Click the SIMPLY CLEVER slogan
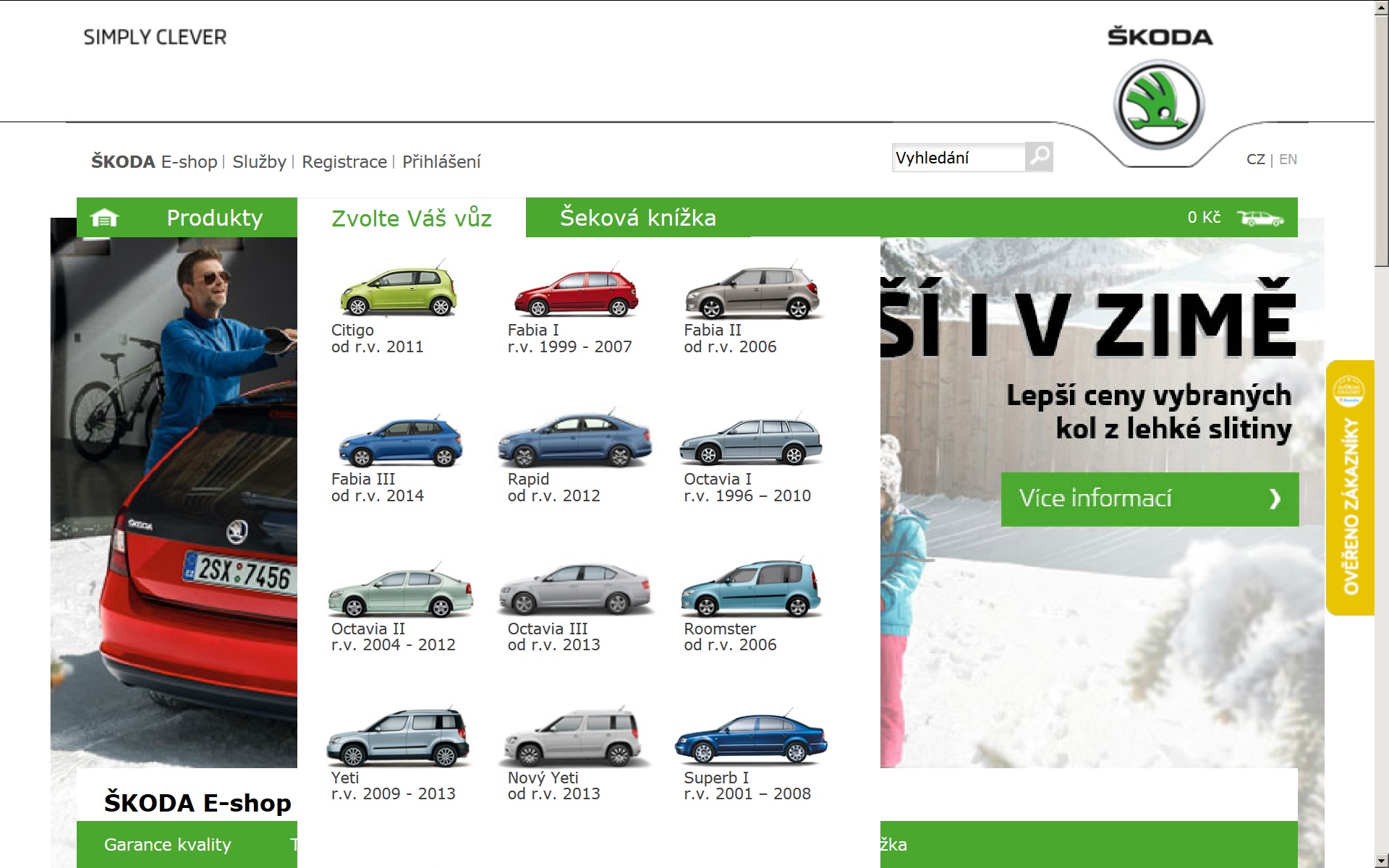The height and width of the screenshot is (868, 1389). [155, 37]
